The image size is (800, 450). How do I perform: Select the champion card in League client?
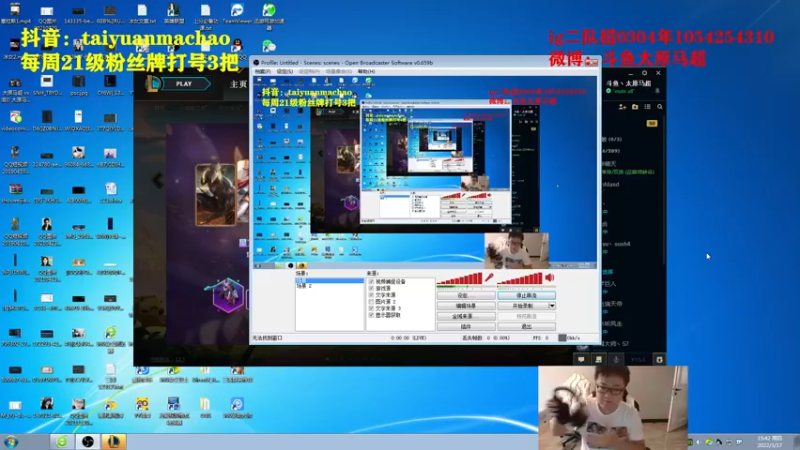pos(216,194)
